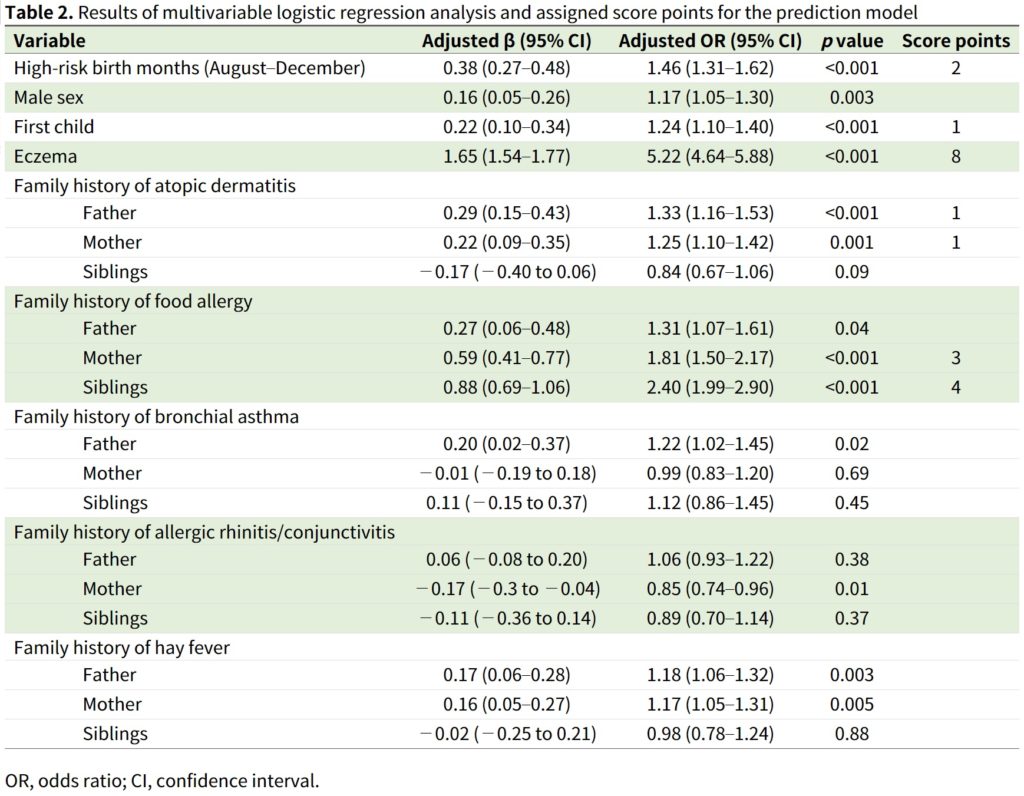Click 'Family history of allergic rhinitis/conjunctivitis' heading

click(x=204, y=531)
